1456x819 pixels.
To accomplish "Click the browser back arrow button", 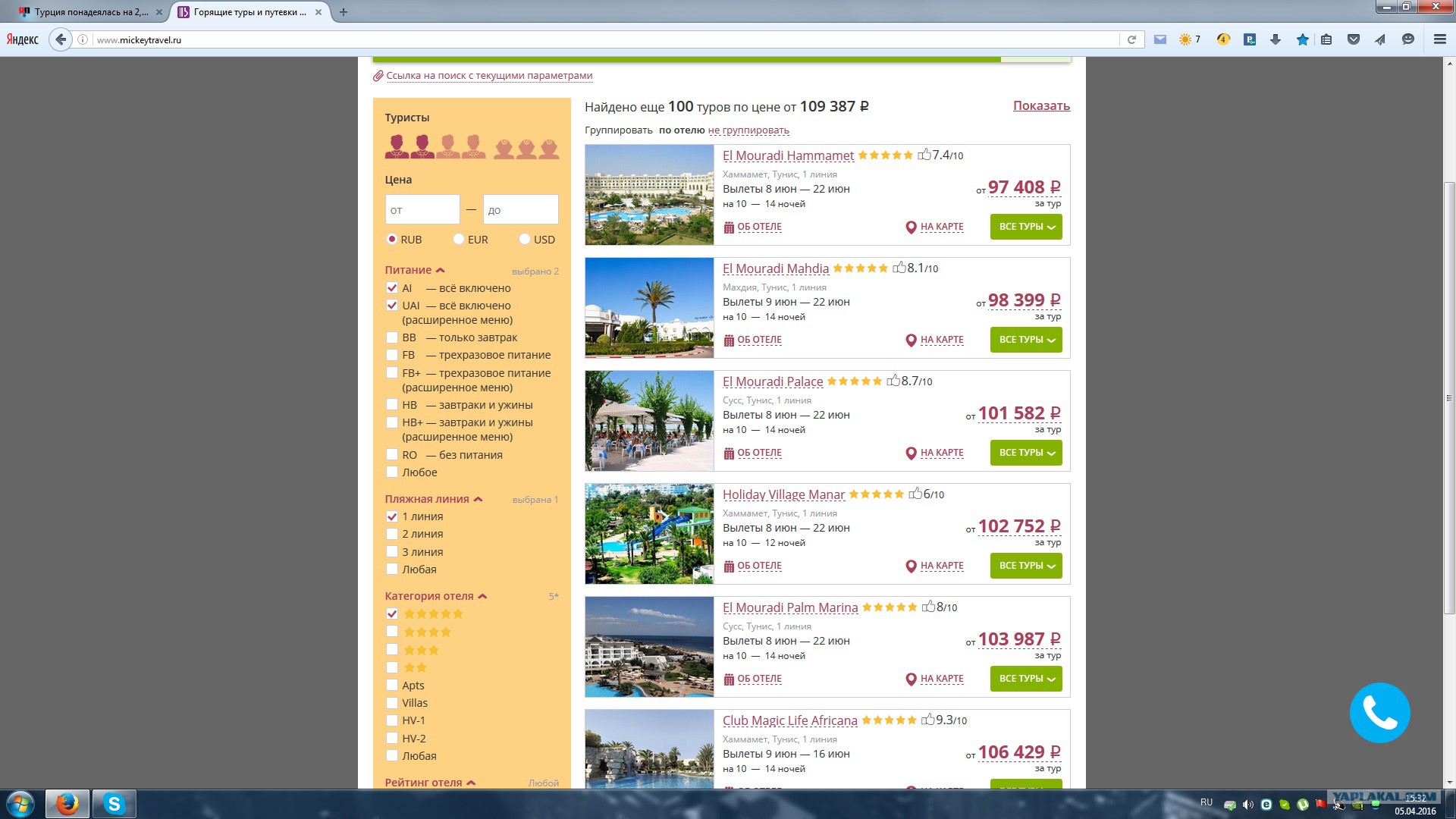I will point(61,39).
